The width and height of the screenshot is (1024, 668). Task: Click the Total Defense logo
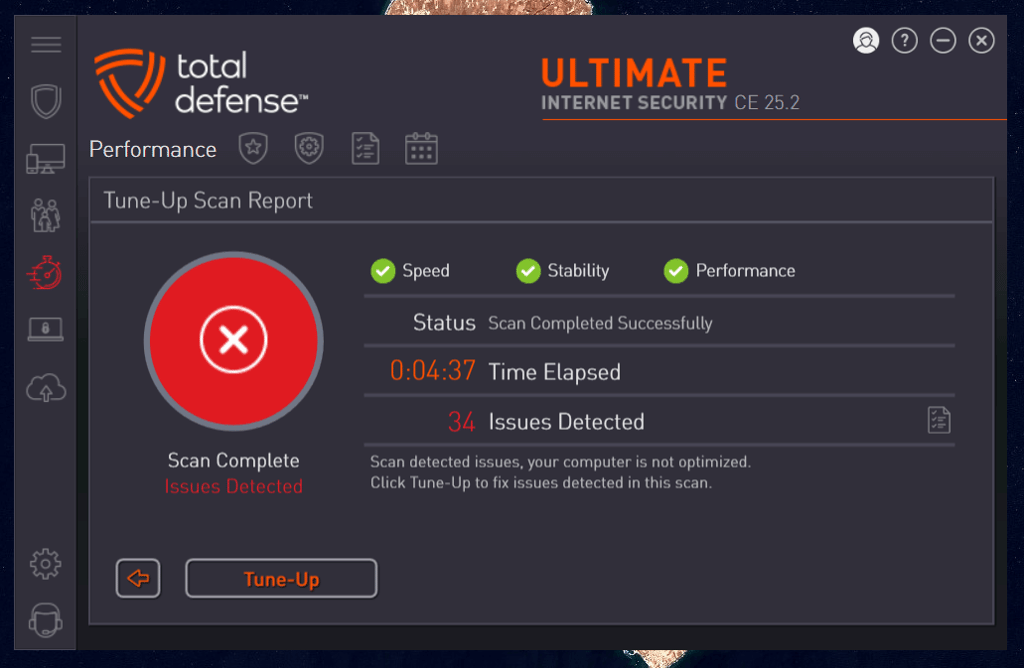201,84
